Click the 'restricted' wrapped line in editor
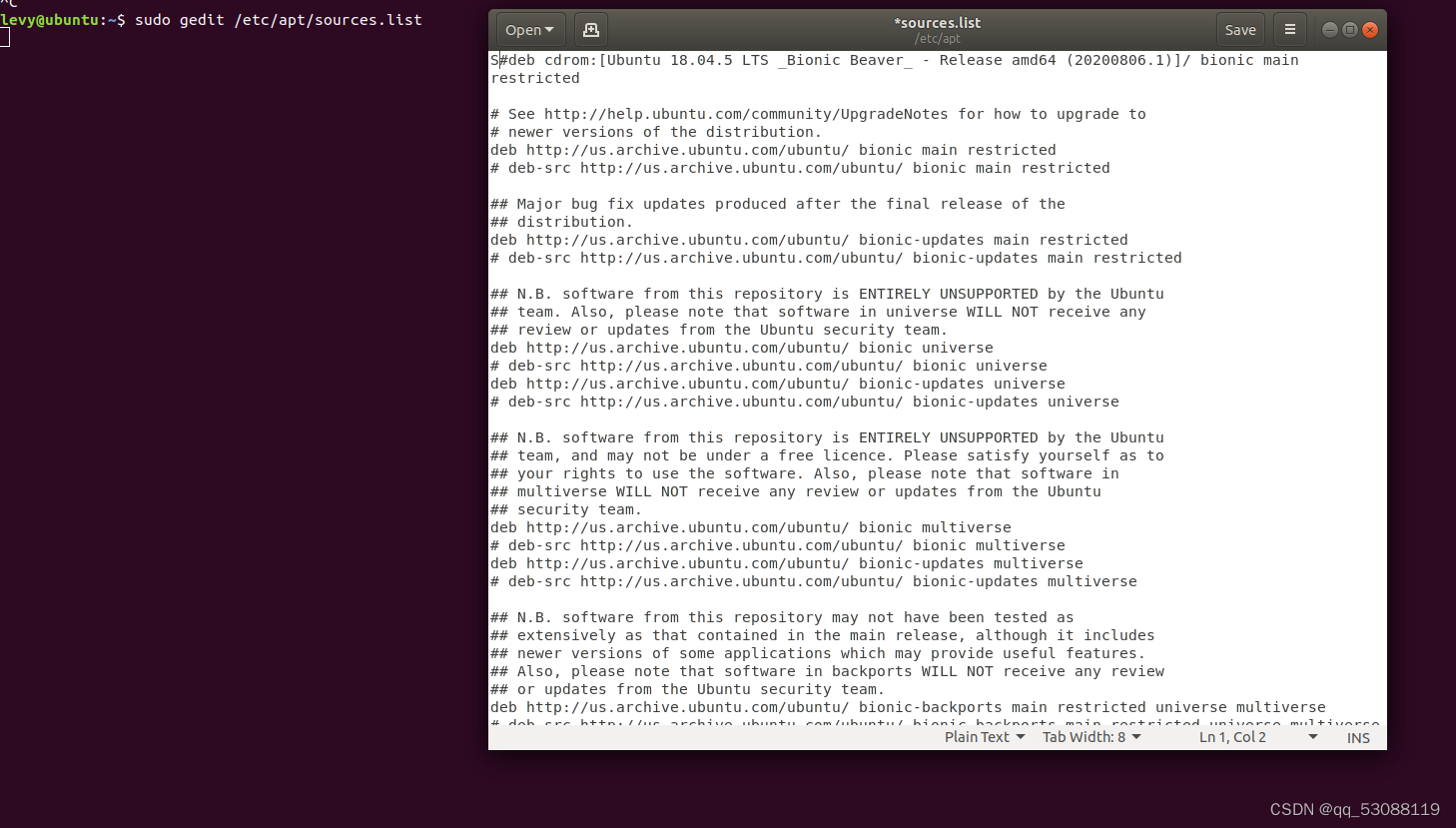The image size is (1456, 828). (x=535, y=78)
